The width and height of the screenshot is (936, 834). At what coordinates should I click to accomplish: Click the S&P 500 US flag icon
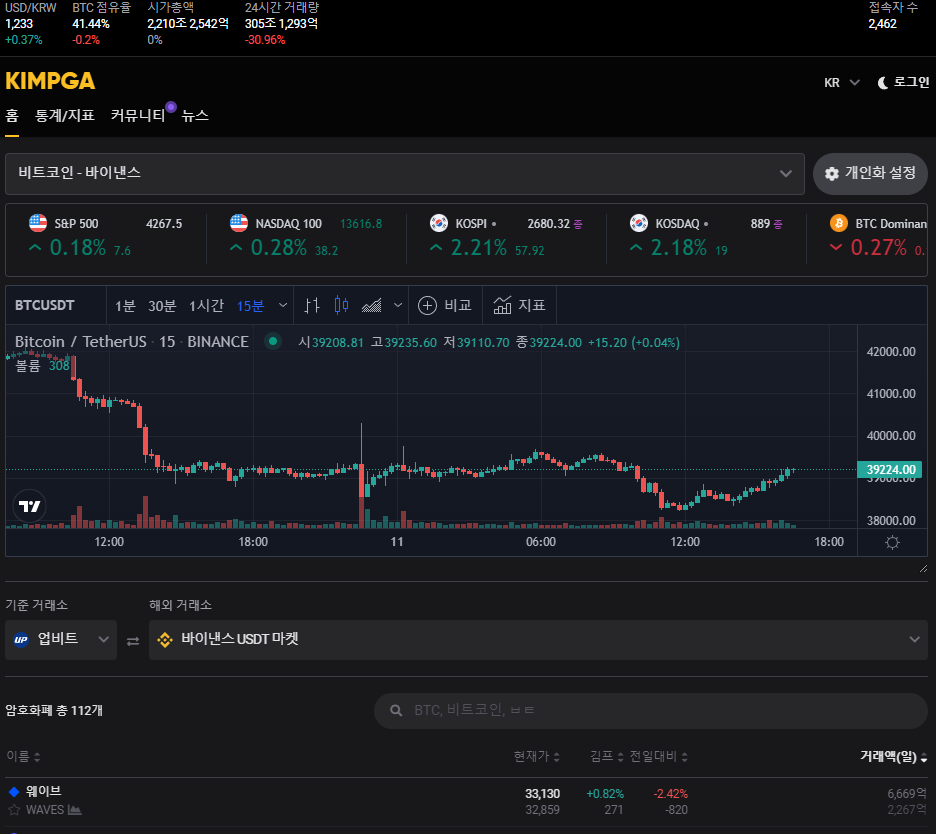coord(38,223)
